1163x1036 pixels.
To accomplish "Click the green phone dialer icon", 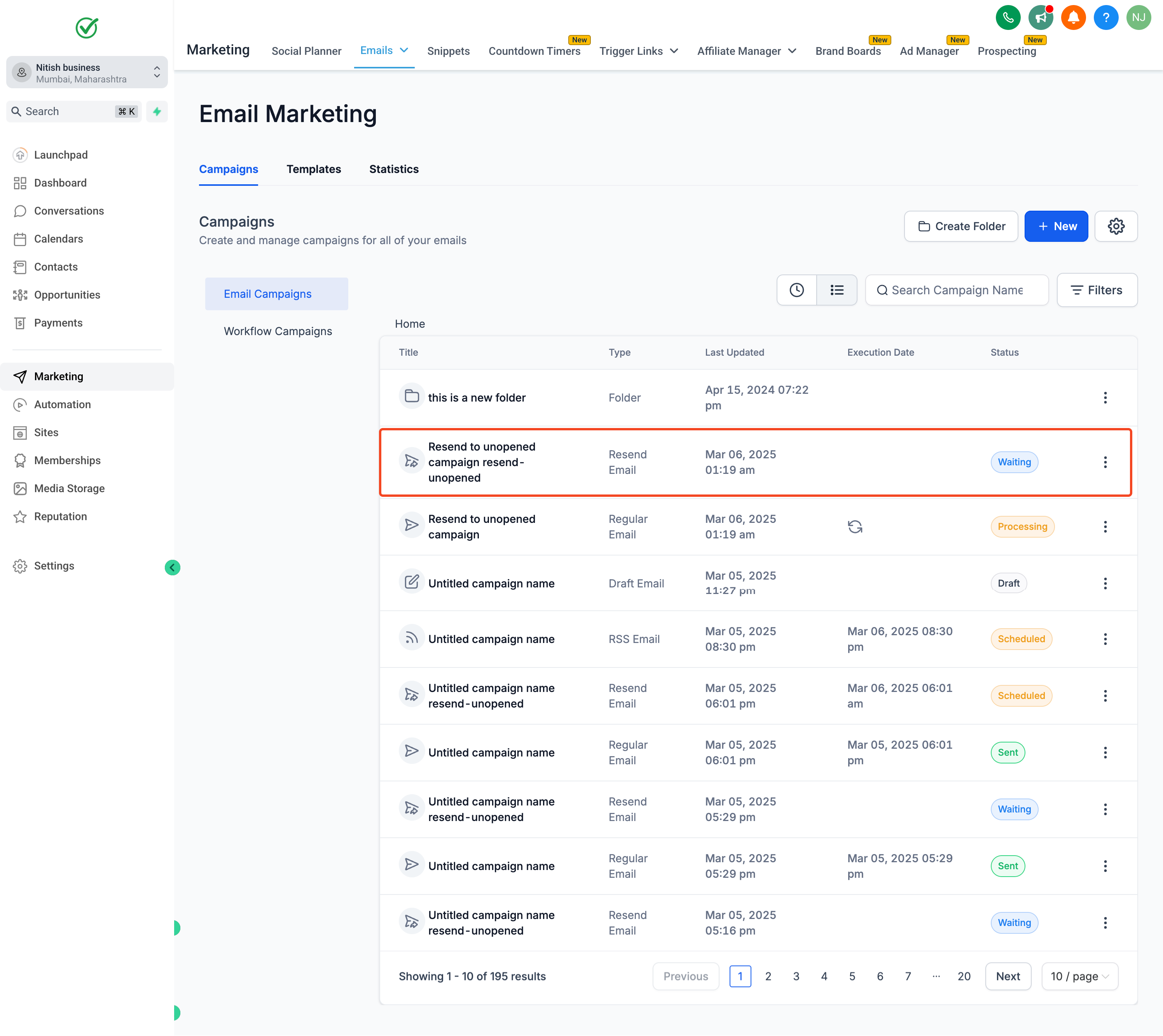I will click(x=1008, y=17).
